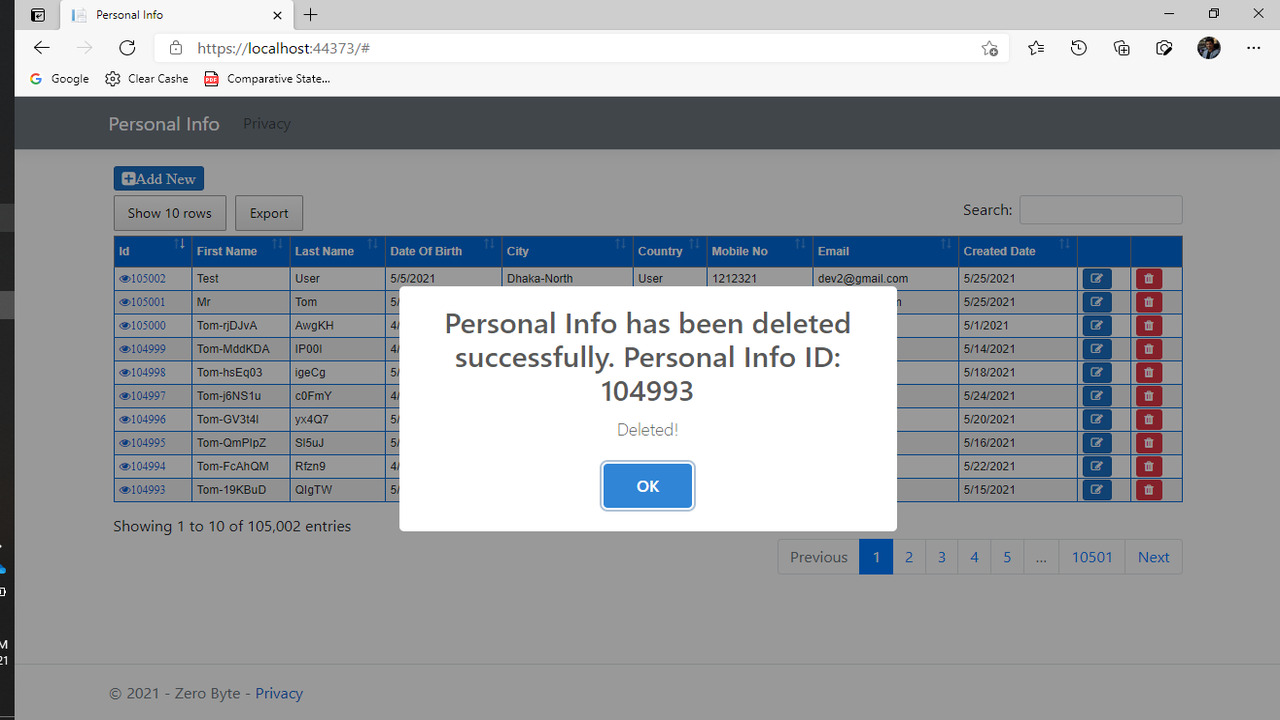
Task: Click the delete icon for ID 104999
Action: pyautogui.click(x=1148, y=348)
